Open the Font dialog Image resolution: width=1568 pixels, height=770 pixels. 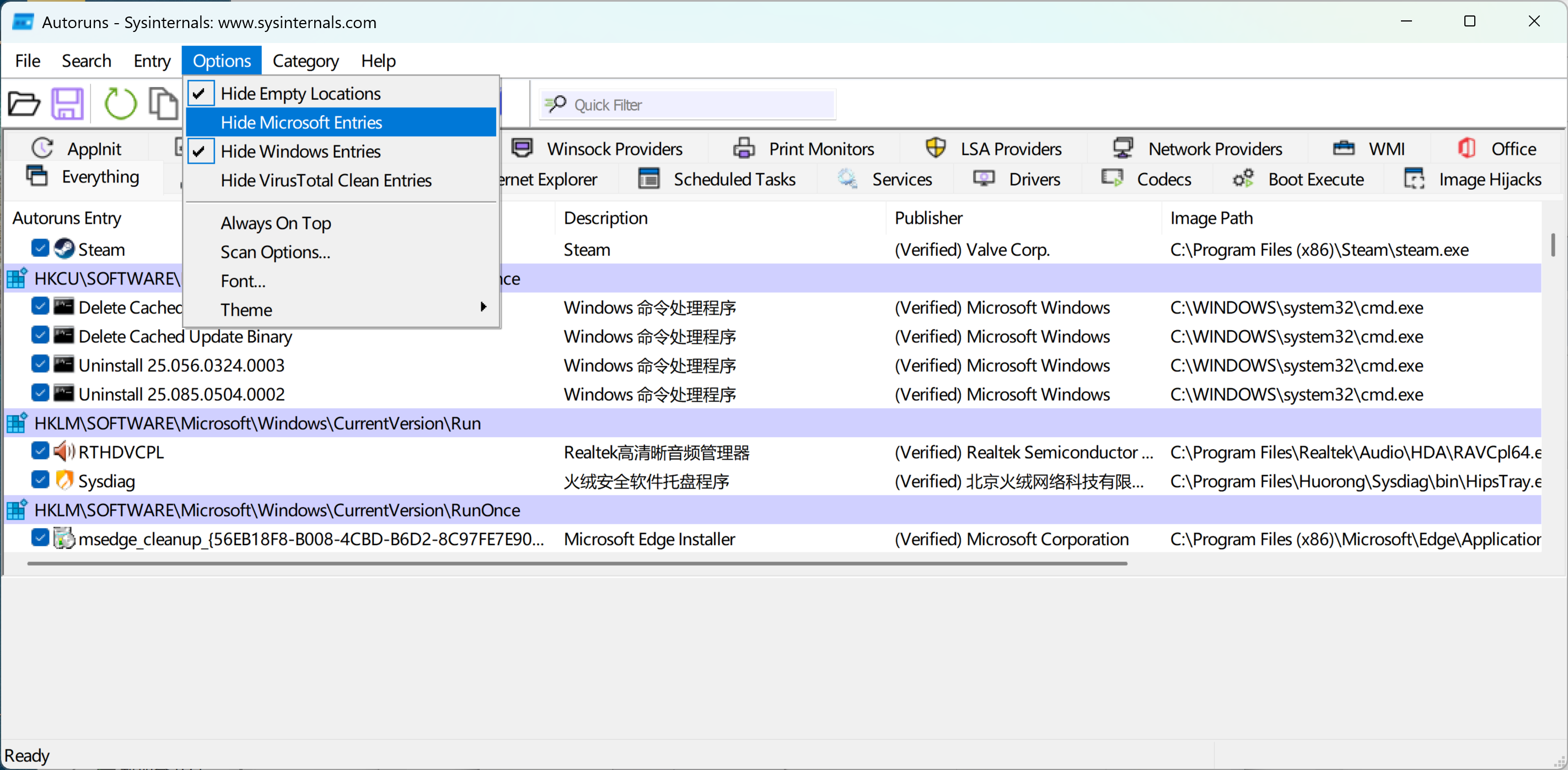pyautogui.click(x=341, y=281)
